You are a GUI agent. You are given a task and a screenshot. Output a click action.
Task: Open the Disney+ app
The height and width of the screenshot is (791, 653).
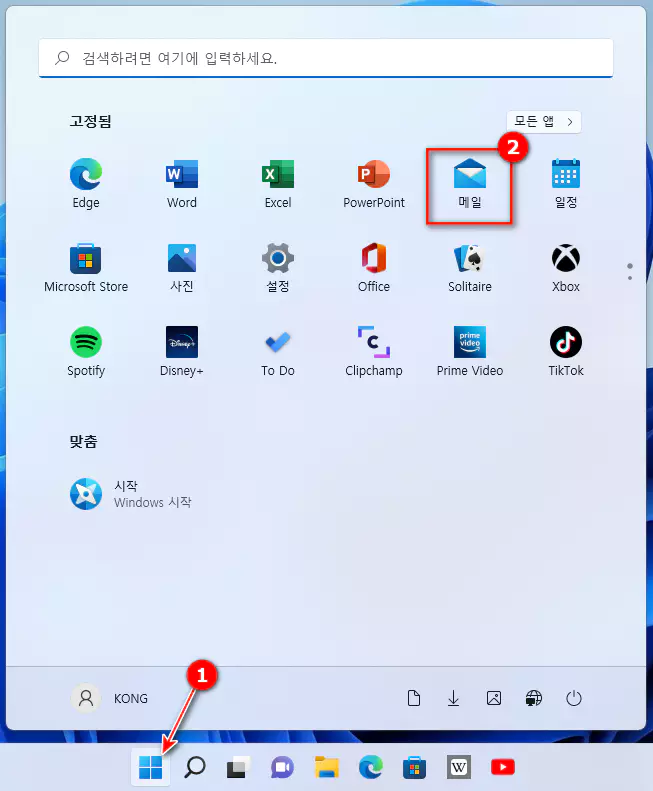coord(182,352)
